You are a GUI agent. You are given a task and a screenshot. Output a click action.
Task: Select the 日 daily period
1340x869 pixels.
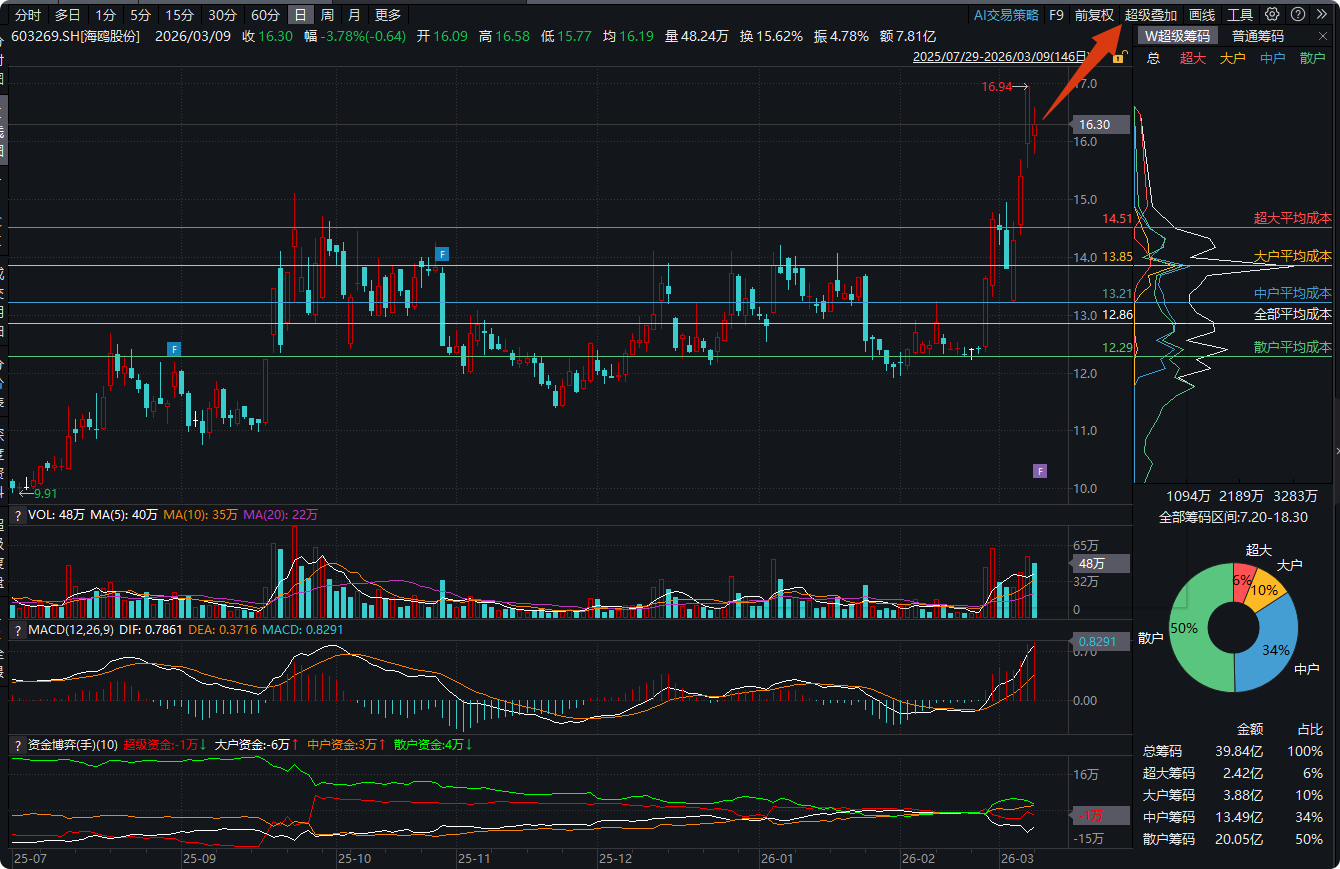click(x=300, y=15)
